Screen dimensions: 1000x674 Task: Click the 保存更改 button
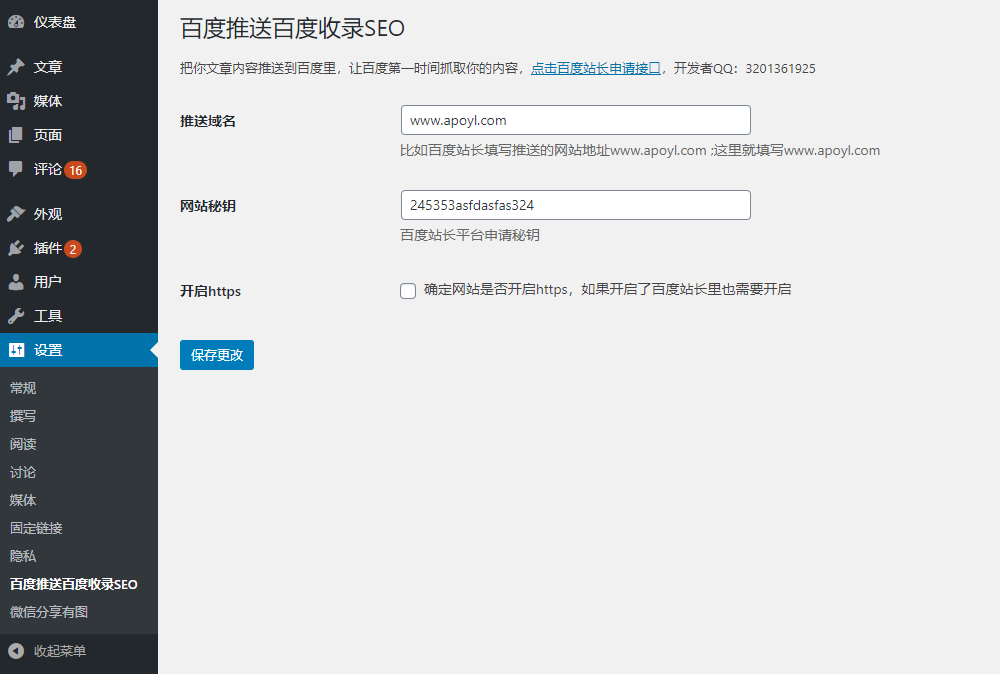tap(217, 355)
